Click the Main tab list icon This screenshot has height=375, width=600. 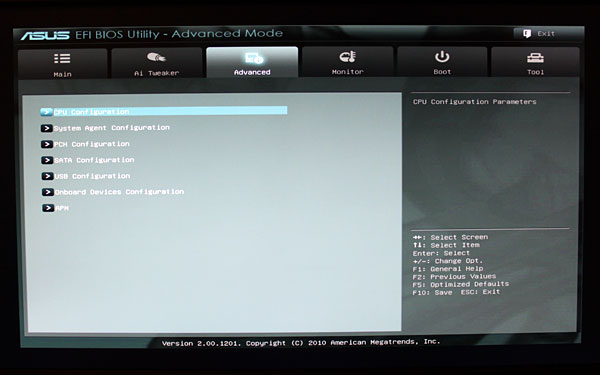tap(62, 58)
